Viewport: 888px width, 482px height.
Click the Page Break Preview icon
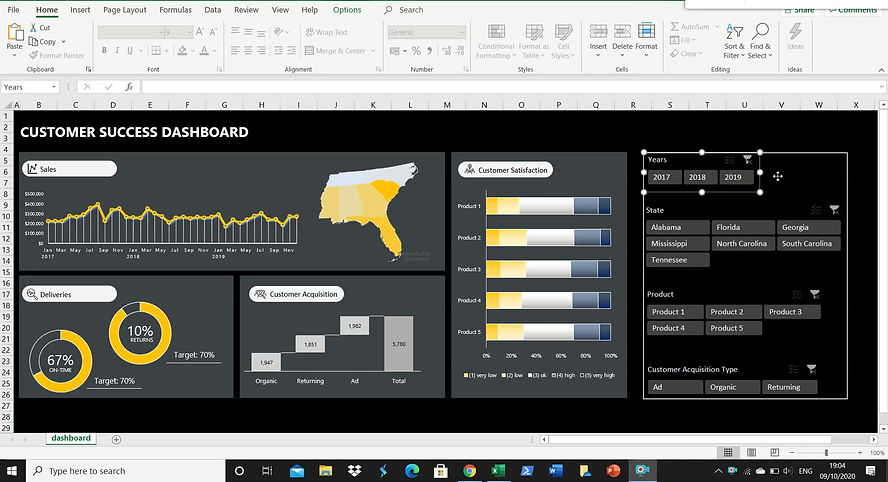[774, 453]
